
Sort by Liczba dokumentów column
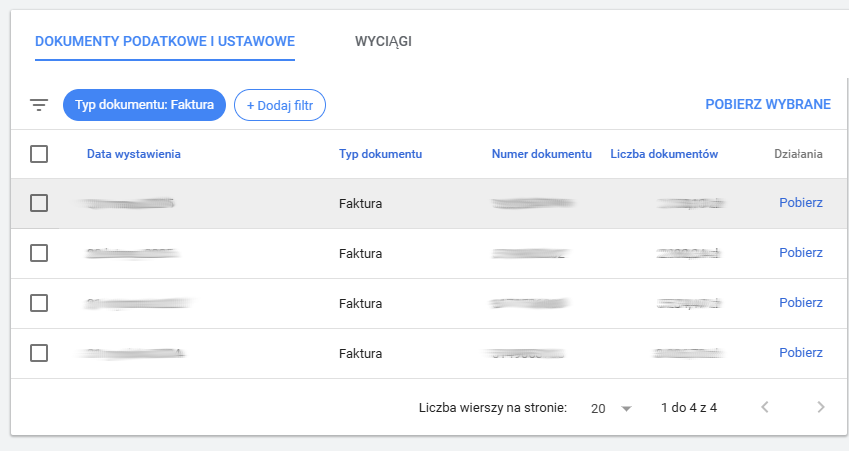click(664, 154)
